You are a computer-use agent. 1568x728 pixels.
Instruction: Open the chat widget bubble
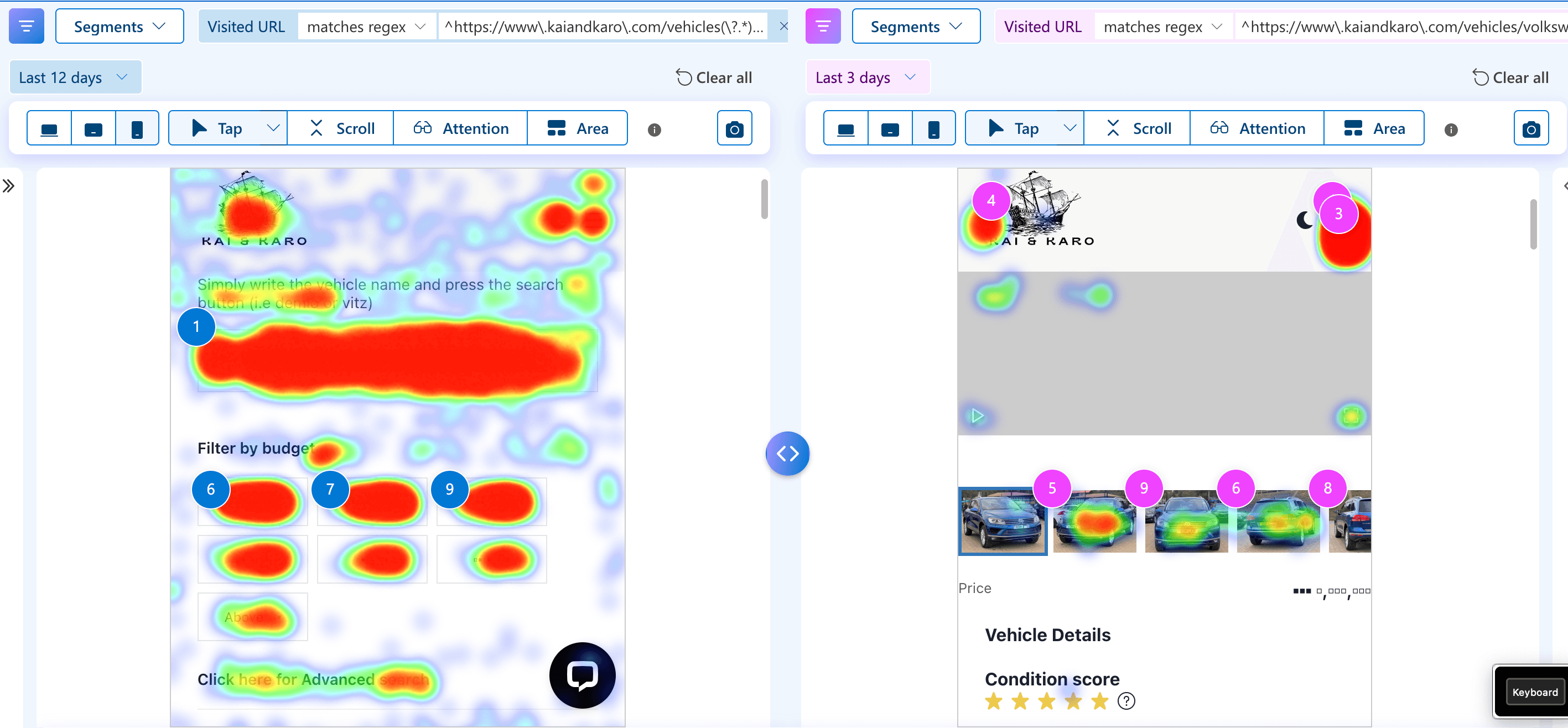click(x=582, y=675)
